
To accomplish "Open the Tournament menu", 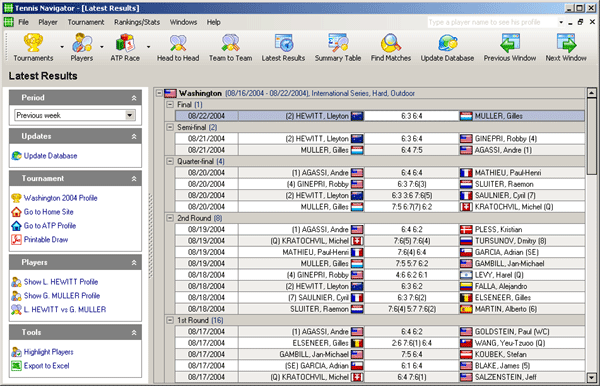I will coord(86,22).
